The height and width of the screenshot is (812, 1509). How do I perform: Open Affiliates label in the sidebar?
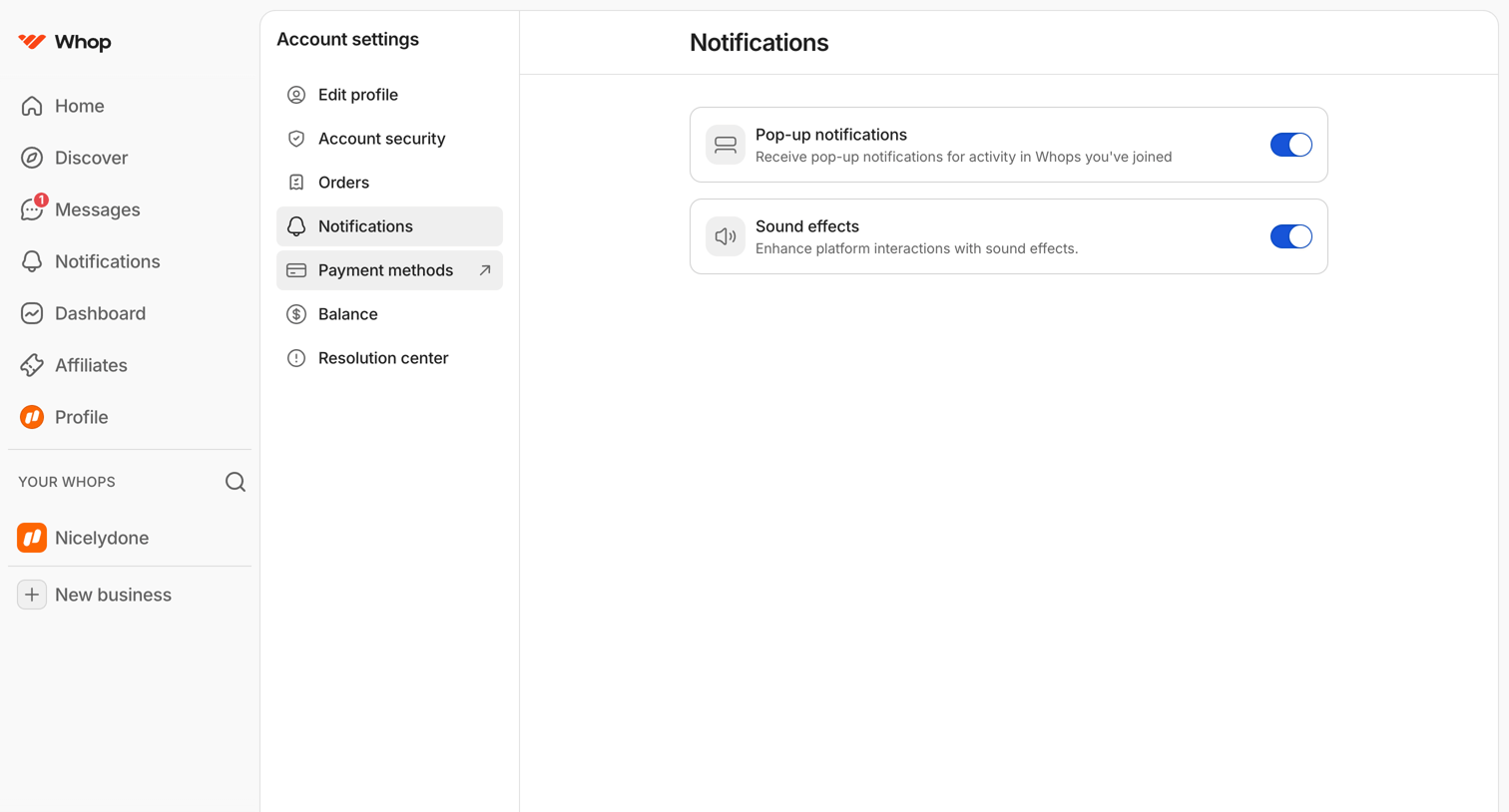pos(91,365)
